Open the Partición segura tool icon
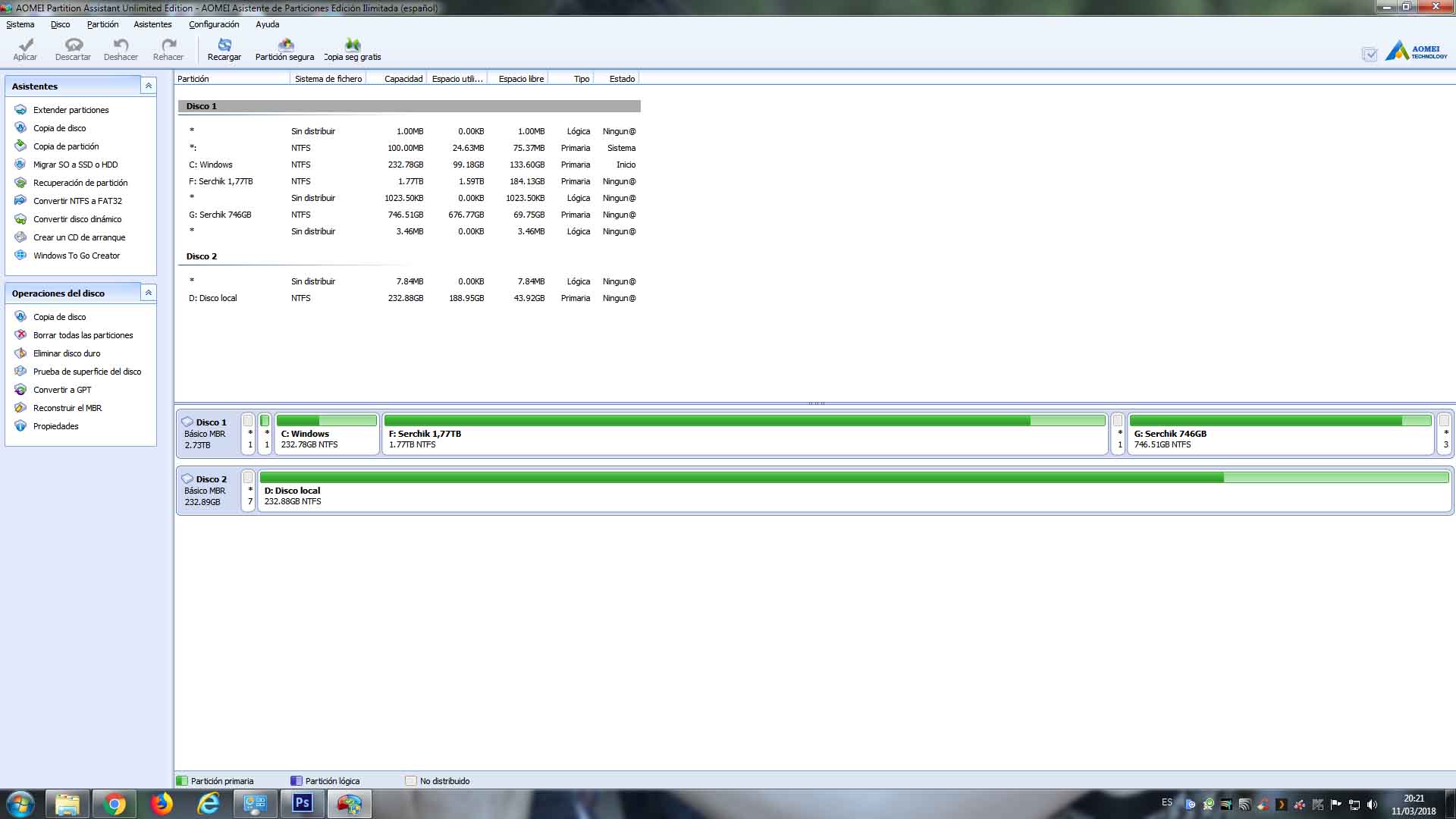 [x=285, y=45]
